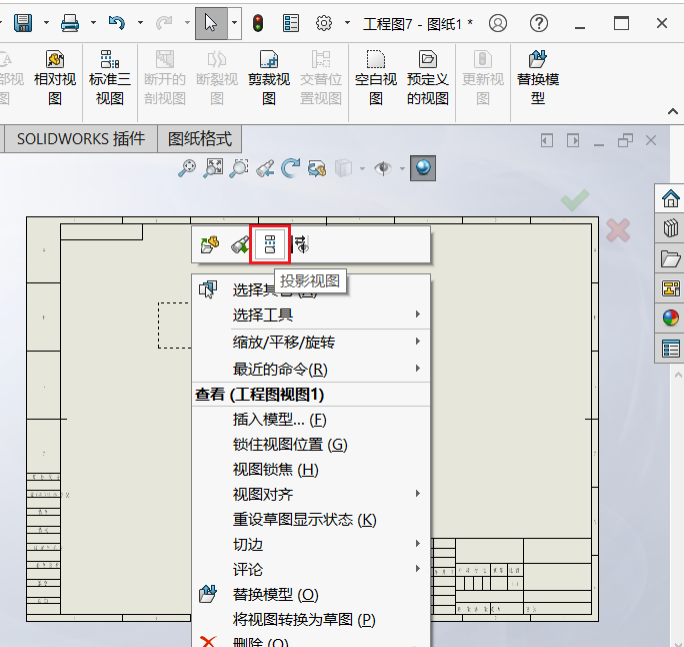Click the dashed empty drawing view box
684x647 pixels.
pyautogui.click(x=174, y=325)
